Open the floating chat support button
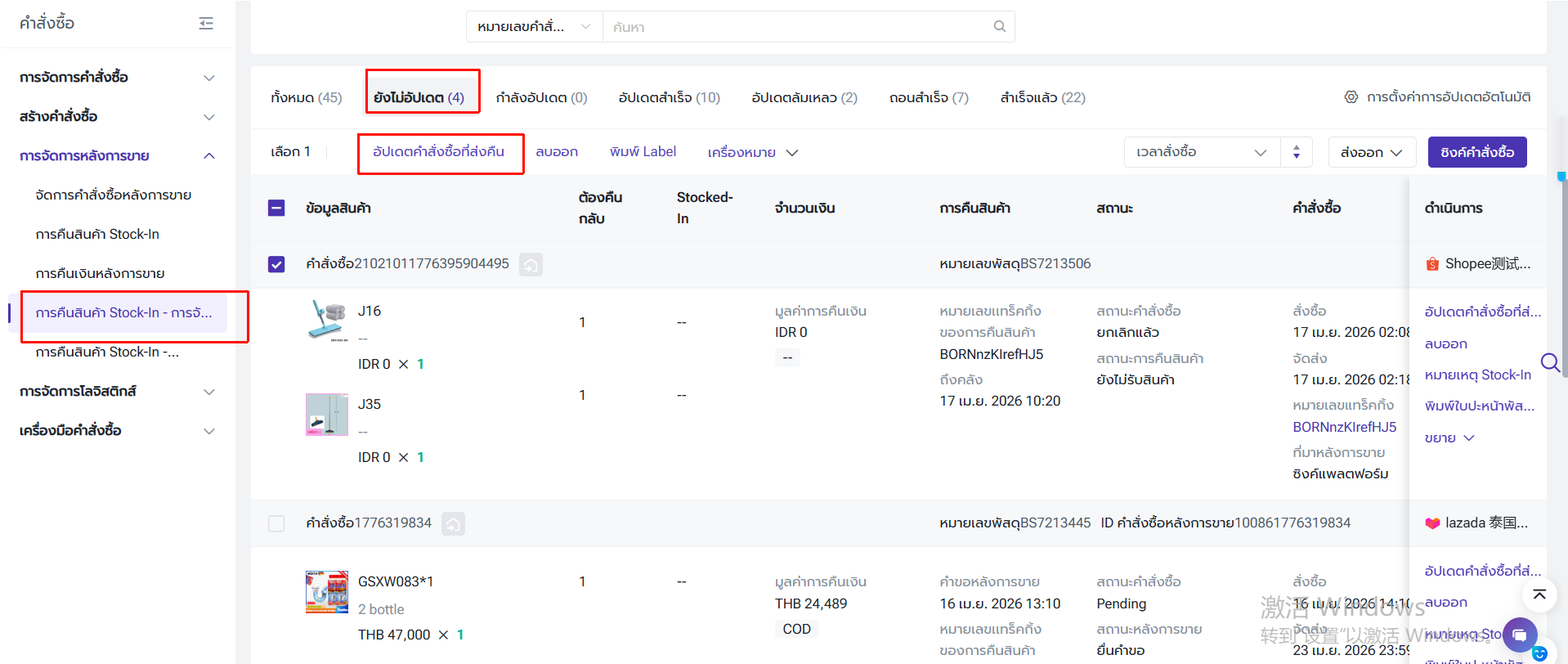This screenshot has height=664, width=1568. 1519,635
